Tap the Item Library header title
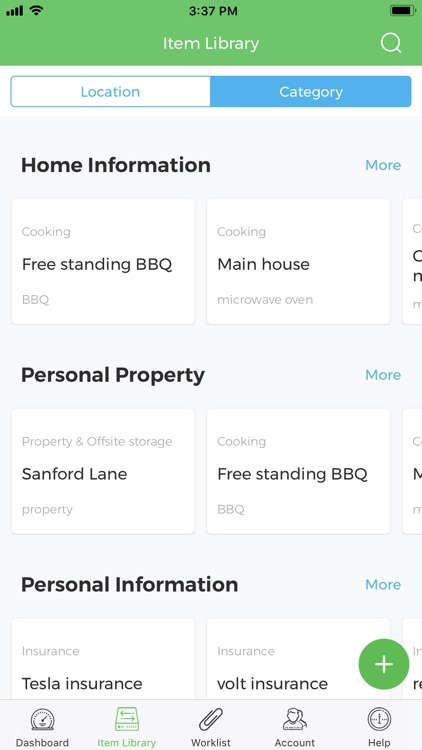This screenshot has height=750, width=422. [211, 44]
